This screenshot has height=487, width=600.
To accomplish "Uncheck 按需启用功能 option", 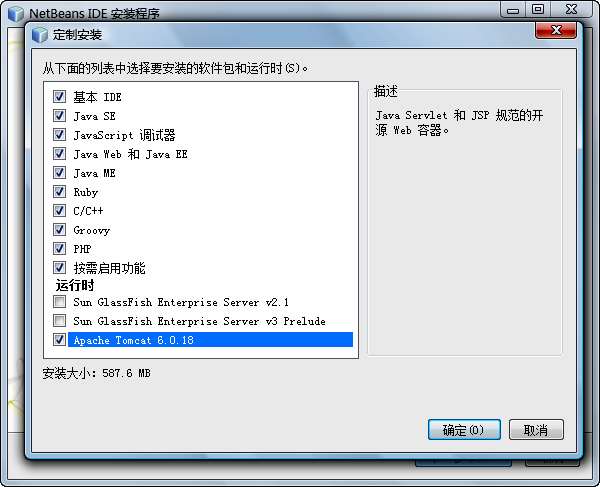I will 59,267.
